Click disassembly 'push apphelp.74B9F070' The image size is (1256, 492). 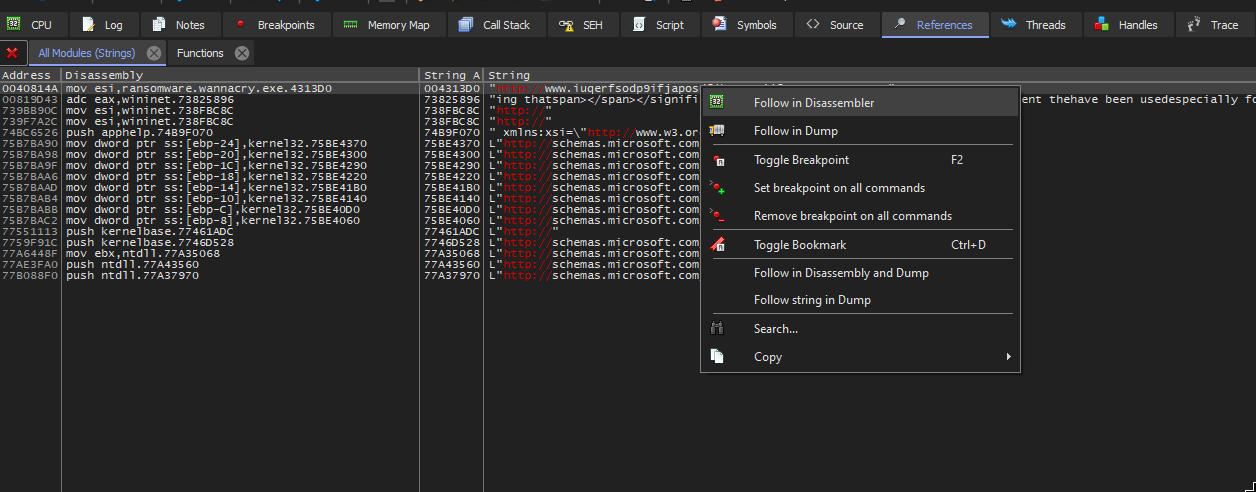(x=139, y=132)
